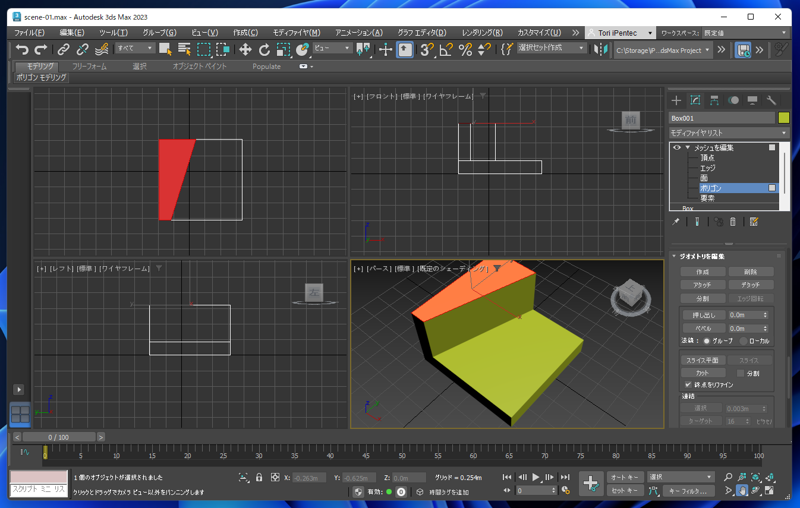
Task: Open the Hierarchy panel icon
Action: click(714, 100)
